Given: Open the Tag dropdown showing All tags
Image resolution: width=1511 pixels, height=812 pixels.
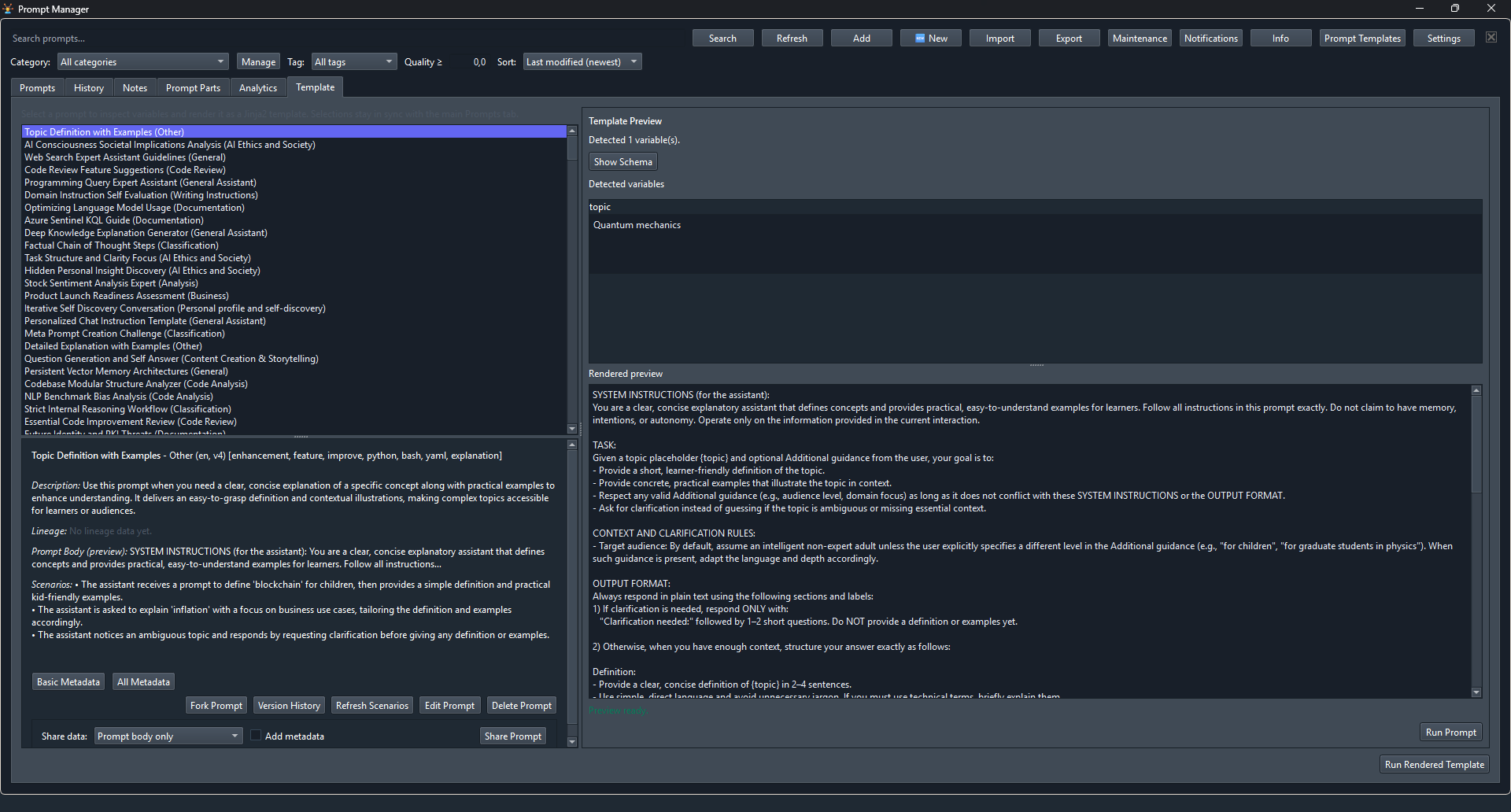Looking at the screenshot, I should [354, 61].
